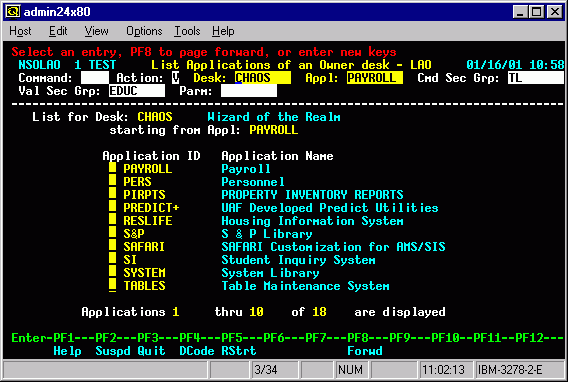Image resolution: width=568 pixels, height=382 pixels.
Task: Click the PAYROLL application ID in the list
Action: coord(148,169)
